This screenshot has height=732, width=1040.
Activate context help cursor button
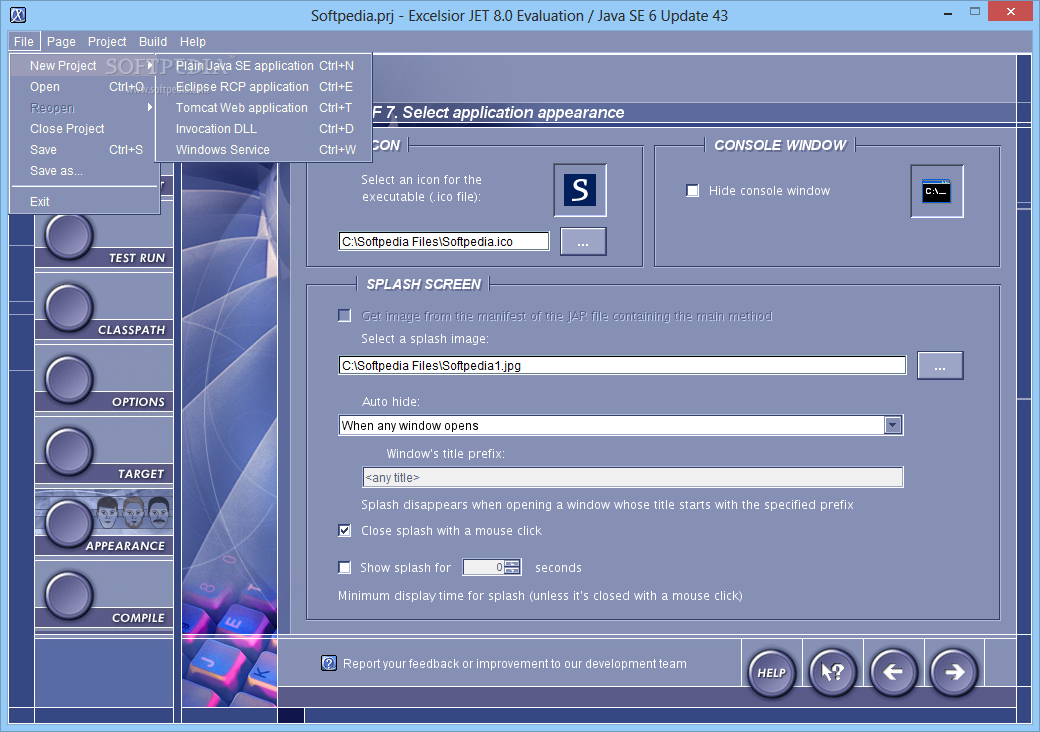pyautogui.click(x=832, y=672)
